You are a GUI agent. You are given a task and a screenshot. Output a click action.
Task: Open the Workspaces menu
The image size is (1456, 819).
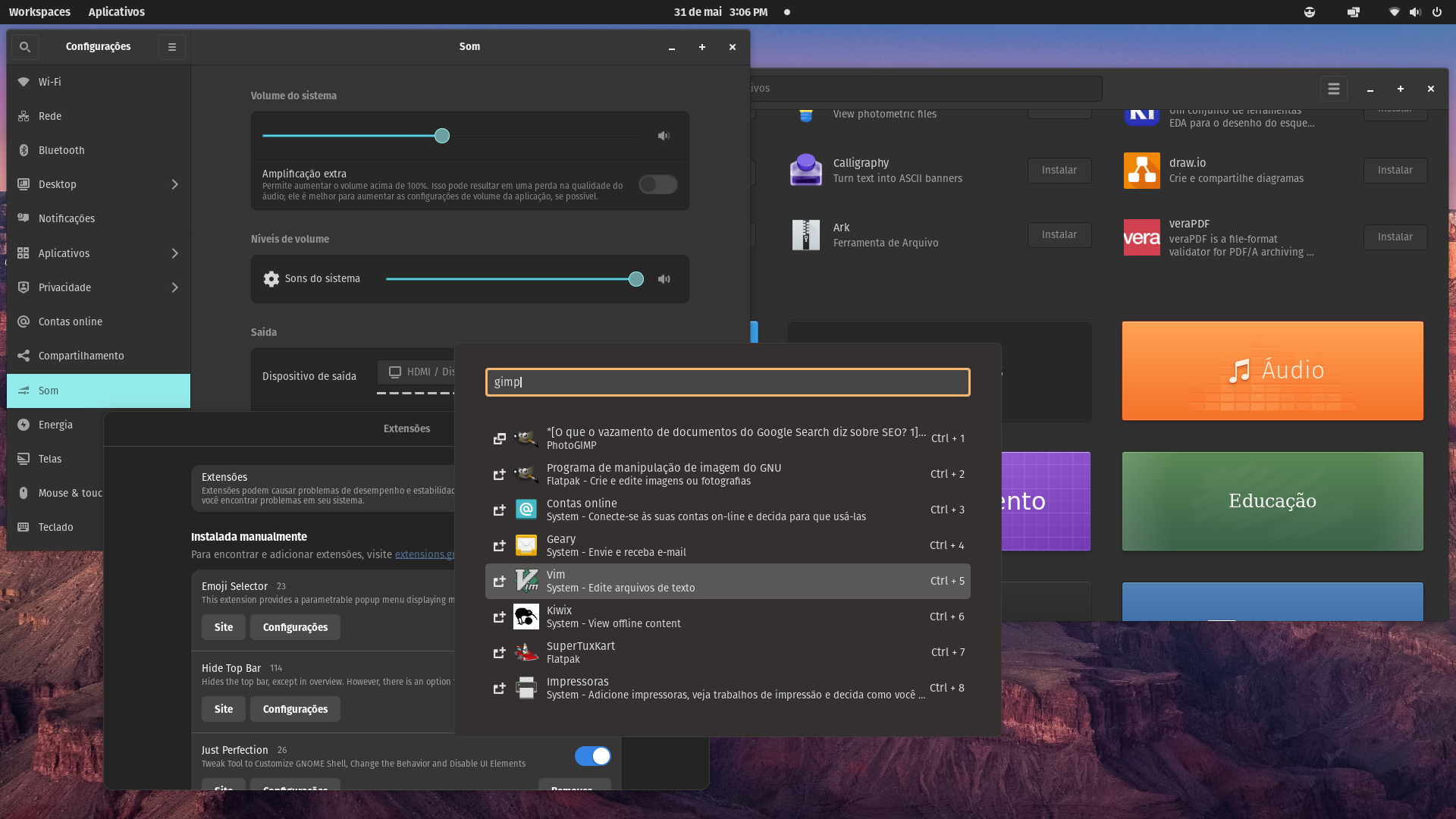coord(39,11)
